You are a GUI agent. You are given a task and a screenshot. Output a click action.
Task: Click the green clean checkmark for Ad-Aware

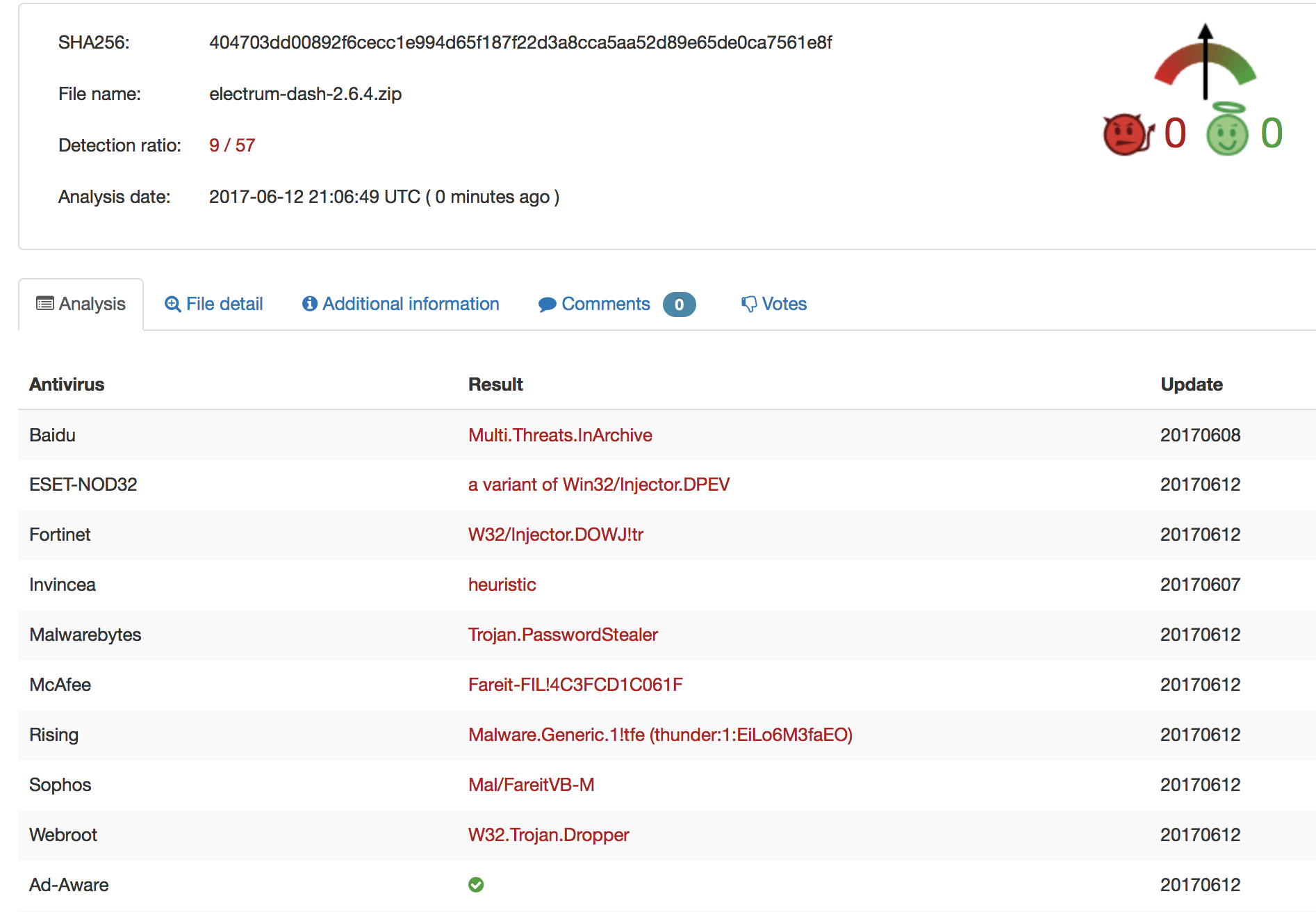[476, 885]
